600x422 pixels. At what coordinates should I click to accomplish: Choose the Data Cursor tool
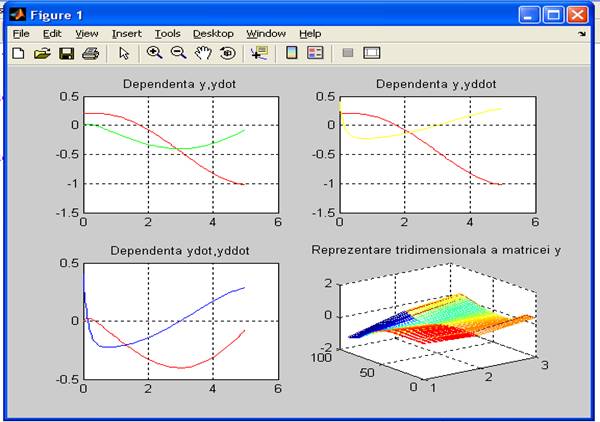pos(259,53)
